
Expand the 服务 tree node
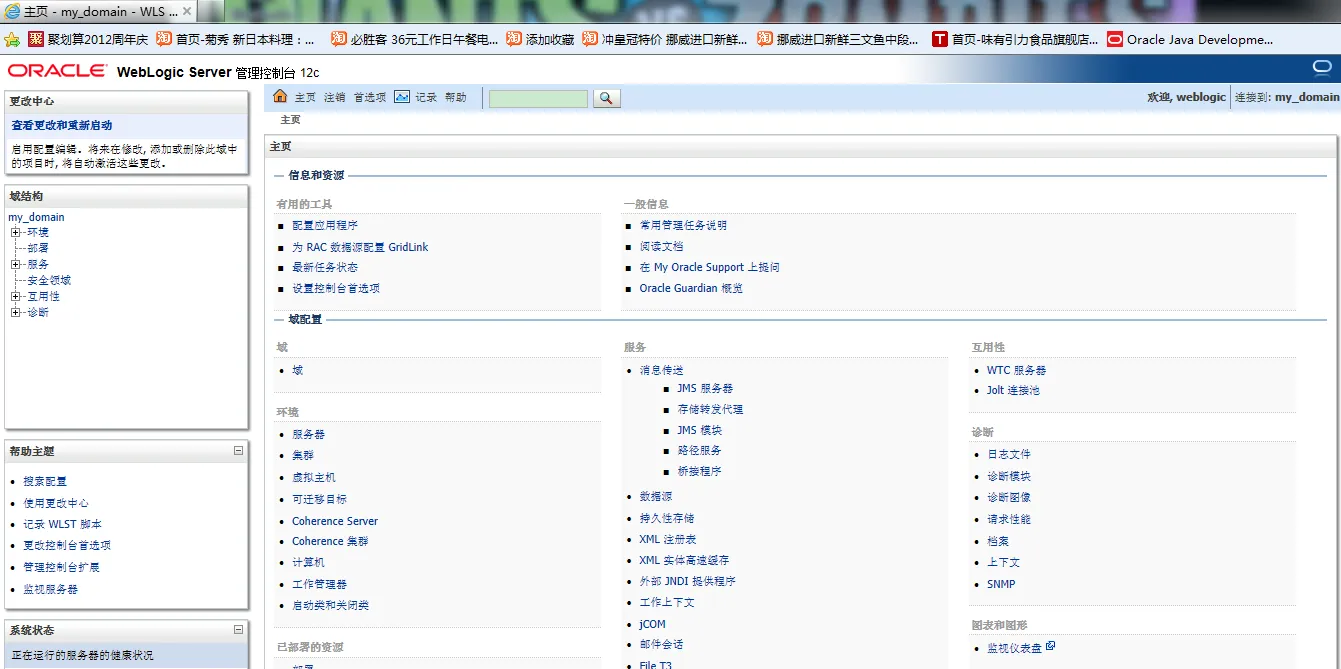click(16, 265)
